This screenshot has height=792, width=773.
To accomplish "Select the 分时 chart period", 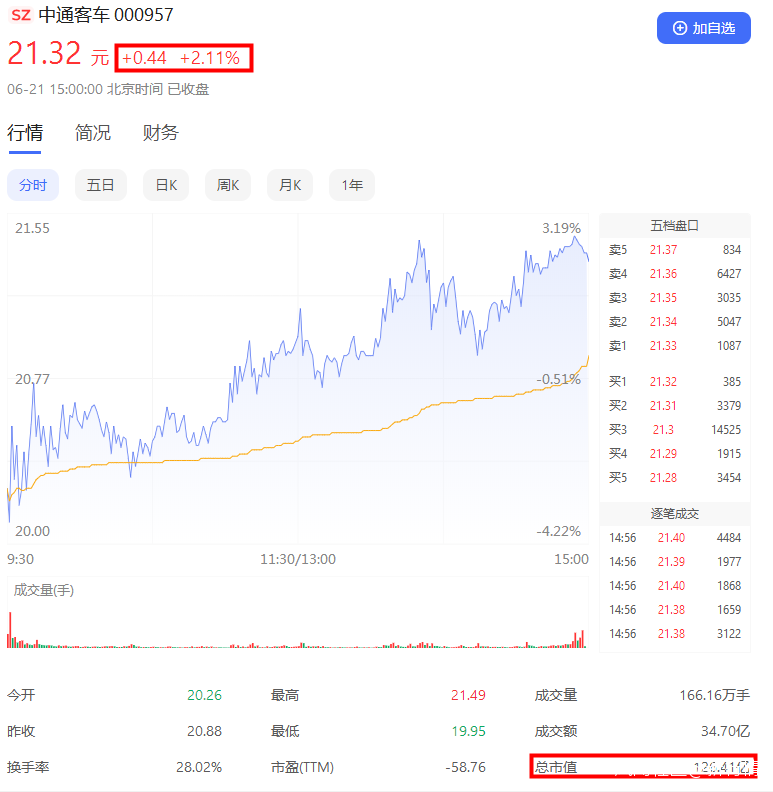I will 33,185.
